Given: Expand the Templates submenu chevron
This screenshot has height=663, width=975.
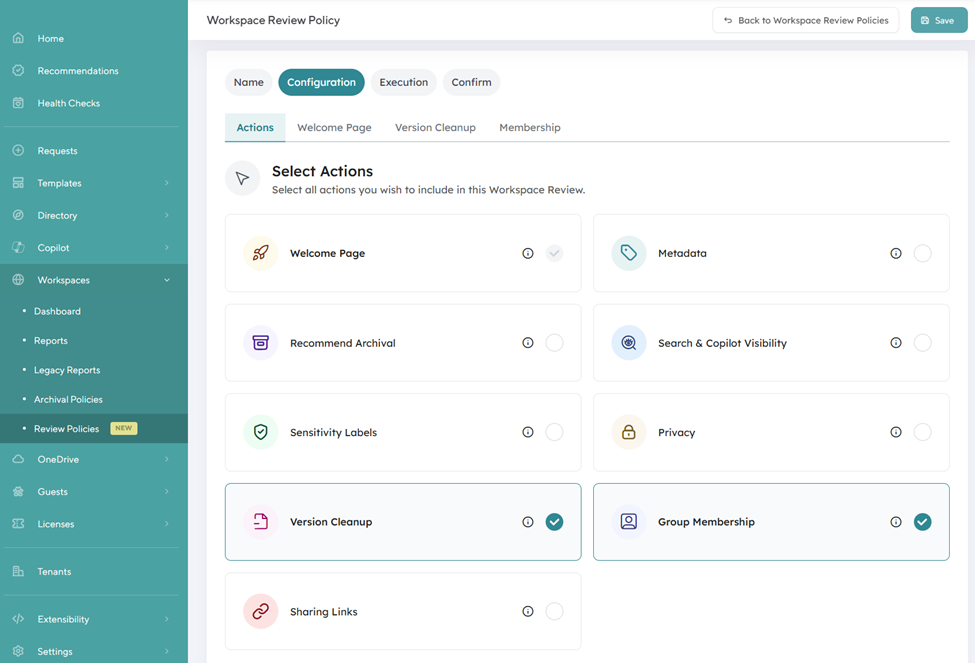Looking at the screenshot, I should (x=167, y=183).
